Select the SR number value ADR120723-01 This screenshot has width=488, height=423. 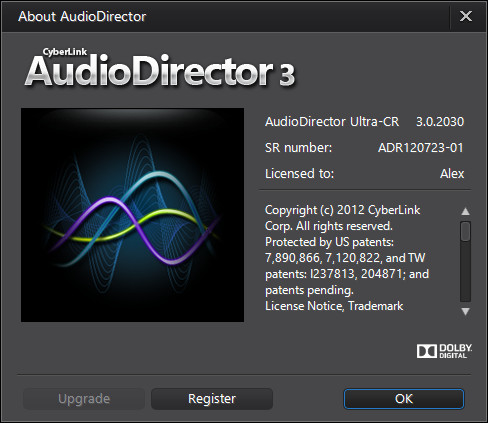(421, 148)
